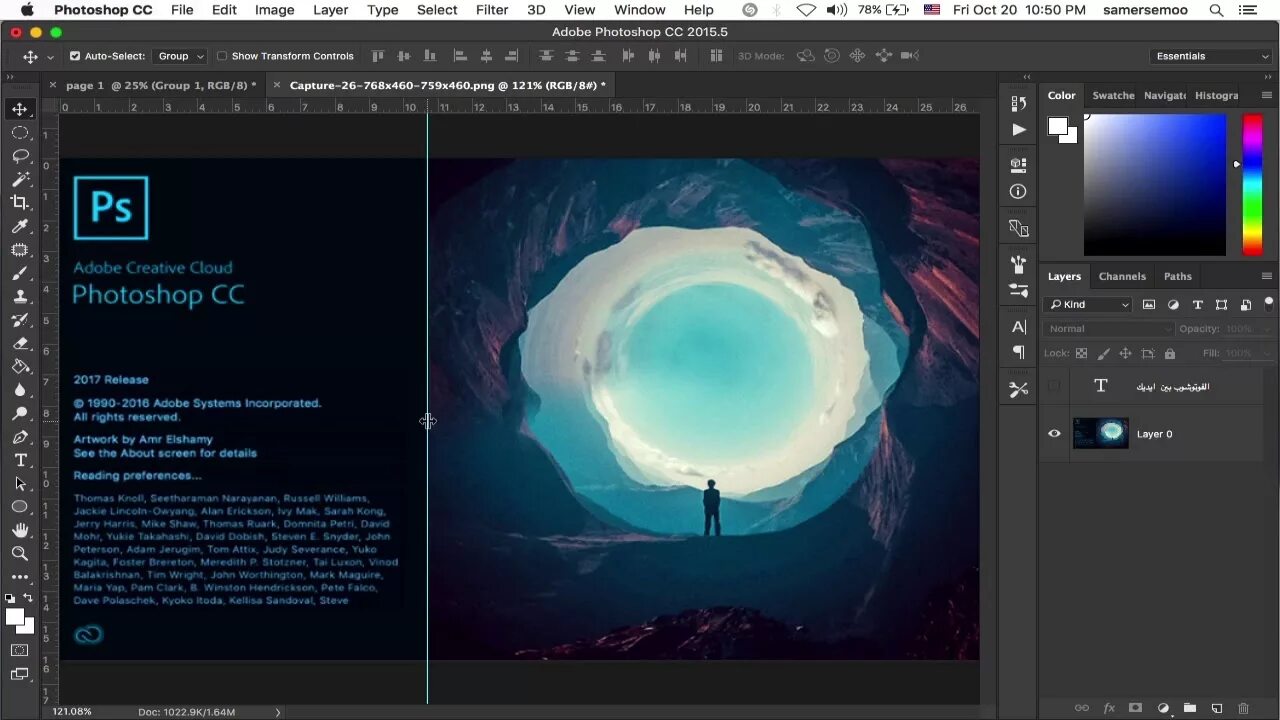
Task: Select the Lasso tool
Action: click(20, 156)
